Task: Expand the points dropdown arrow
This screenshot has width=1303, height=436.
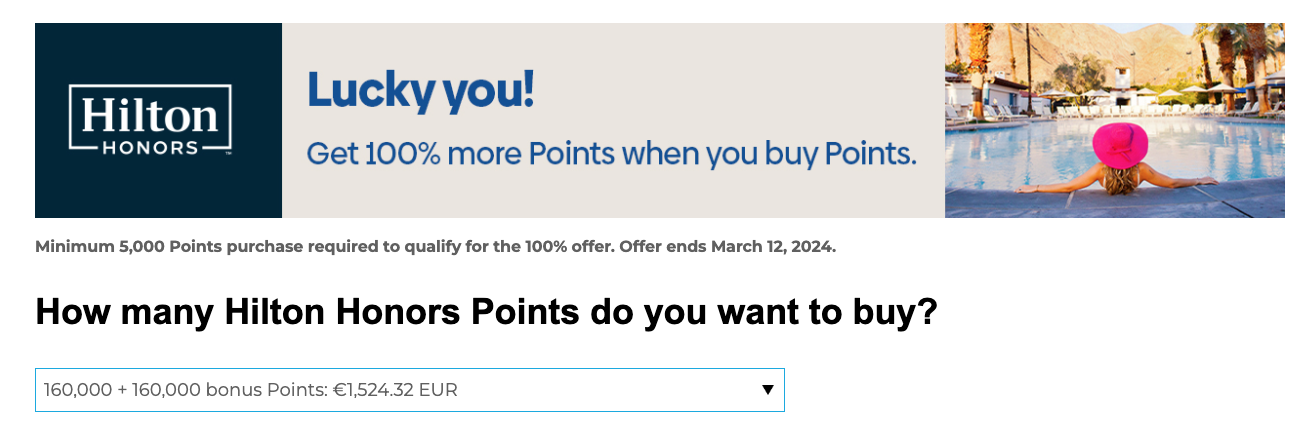Action: (768, 390)
